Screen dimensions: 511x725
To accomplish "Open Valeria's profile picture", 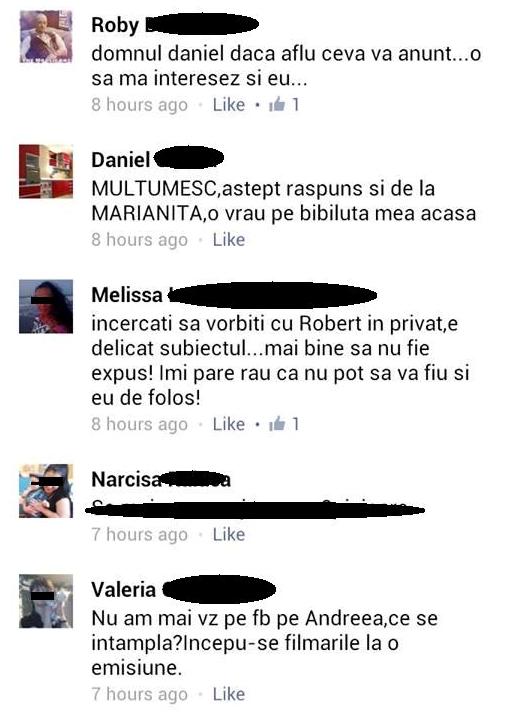I will [x=46, y=601].
